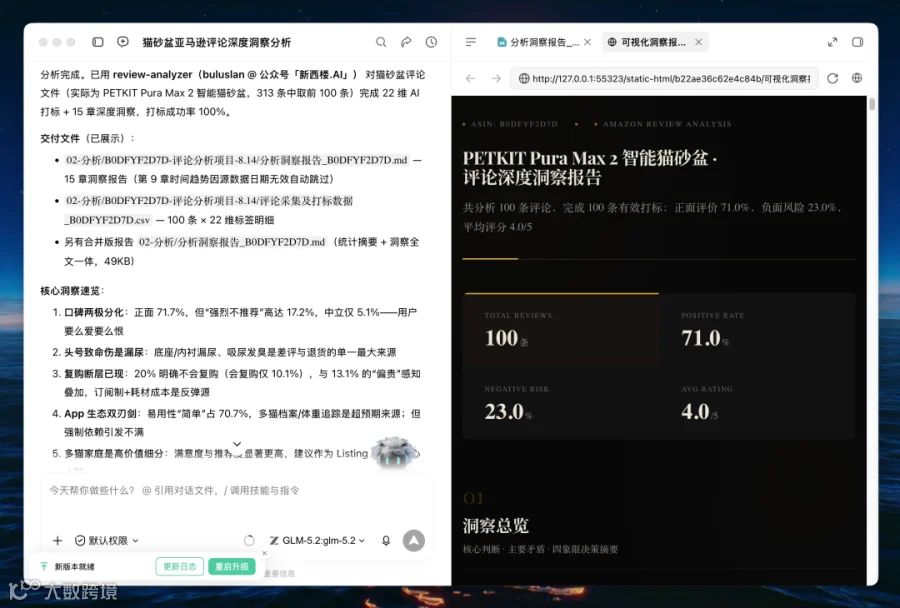The image size is (900, 608).
Task: Click the 重启升级 button
Action: click(x=231, y=566)
